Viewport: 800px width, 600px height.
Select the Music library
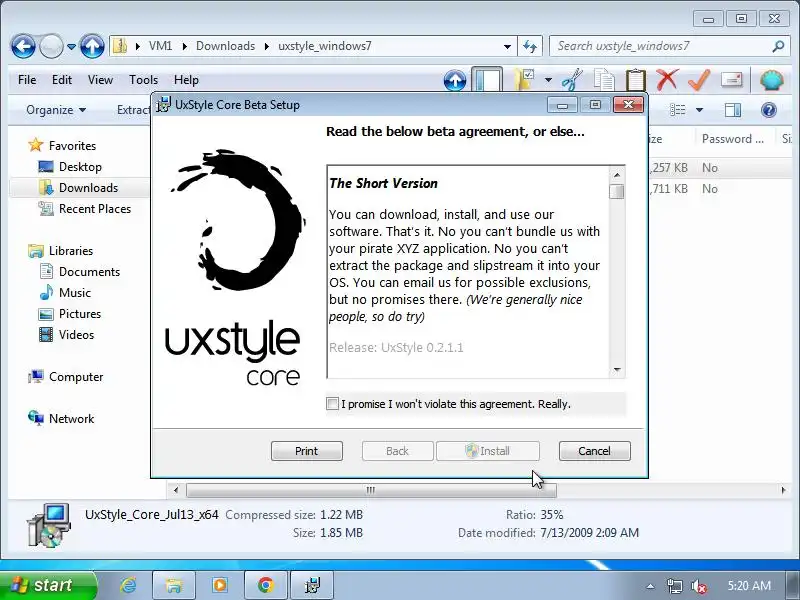[74, 293]
